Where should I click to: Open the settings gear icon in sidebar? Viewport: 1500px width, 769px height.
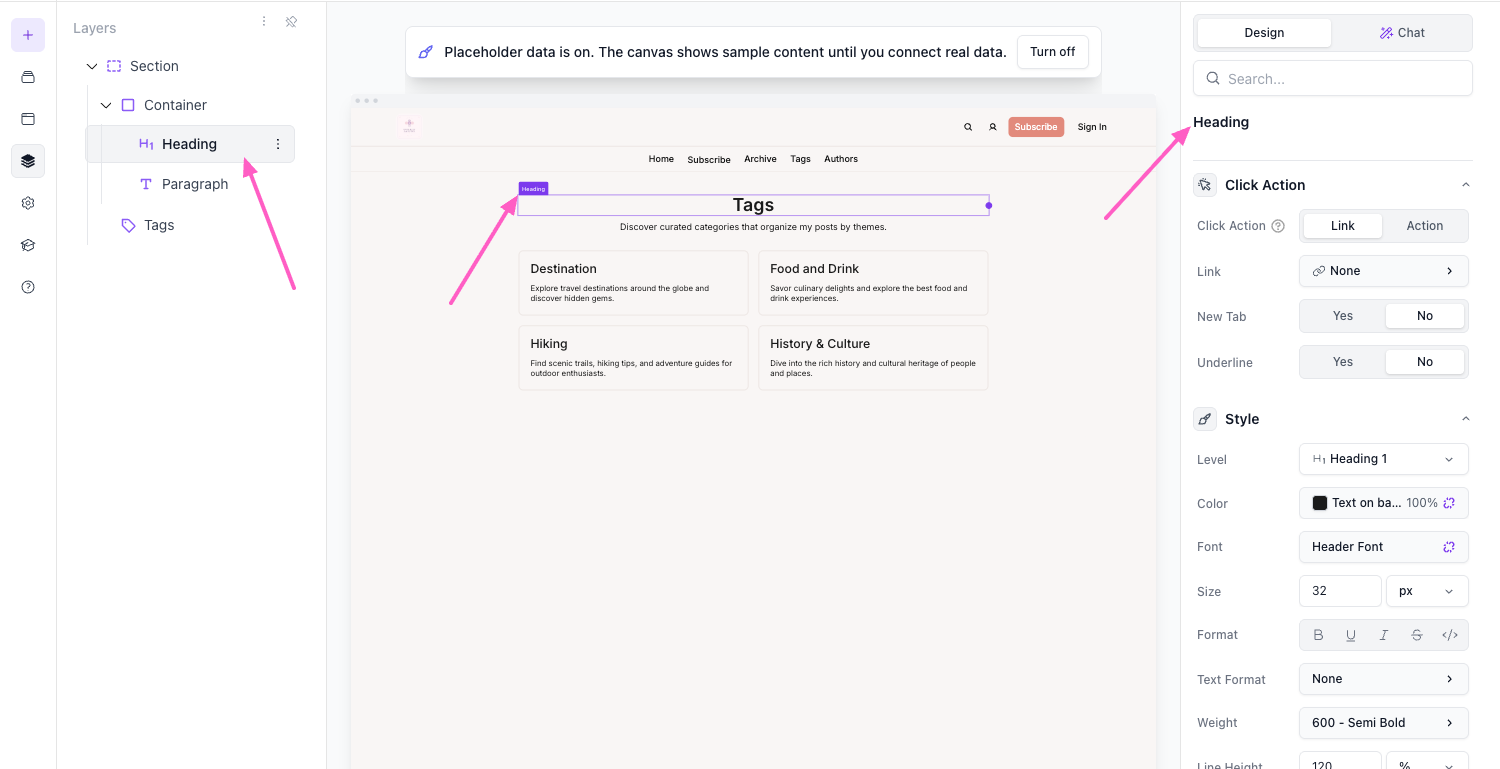pyautogui.click(x=28, y=203)
